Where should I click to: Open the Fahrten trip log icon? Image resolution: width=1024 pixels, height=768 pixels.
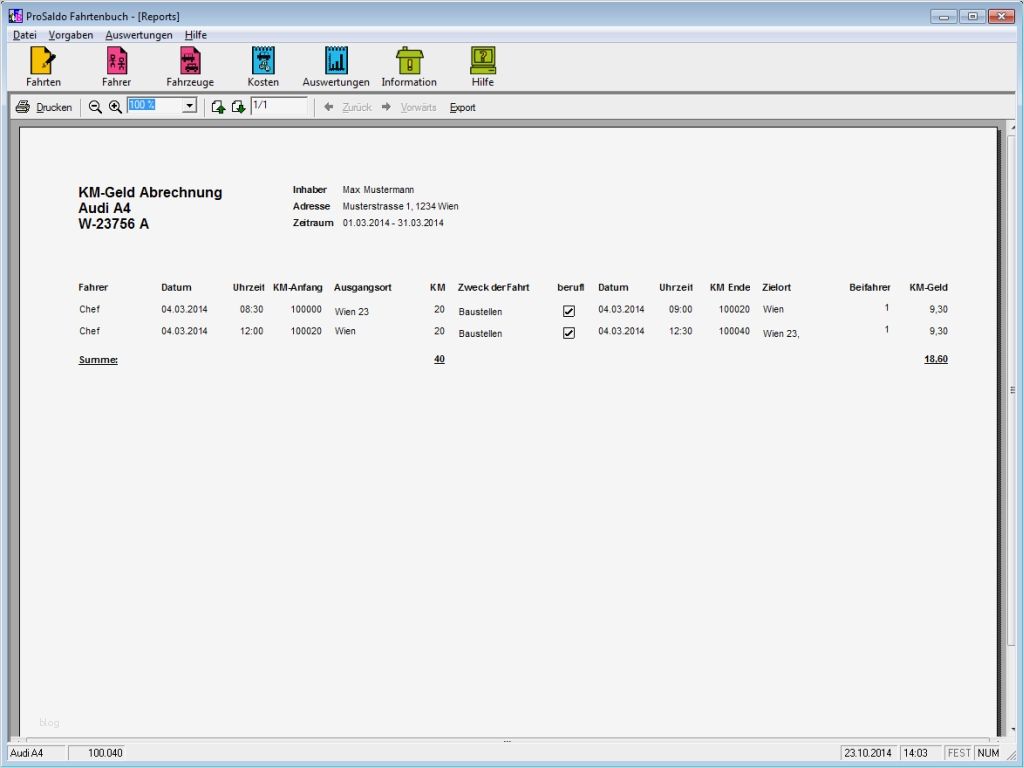[x=43, y=60]
